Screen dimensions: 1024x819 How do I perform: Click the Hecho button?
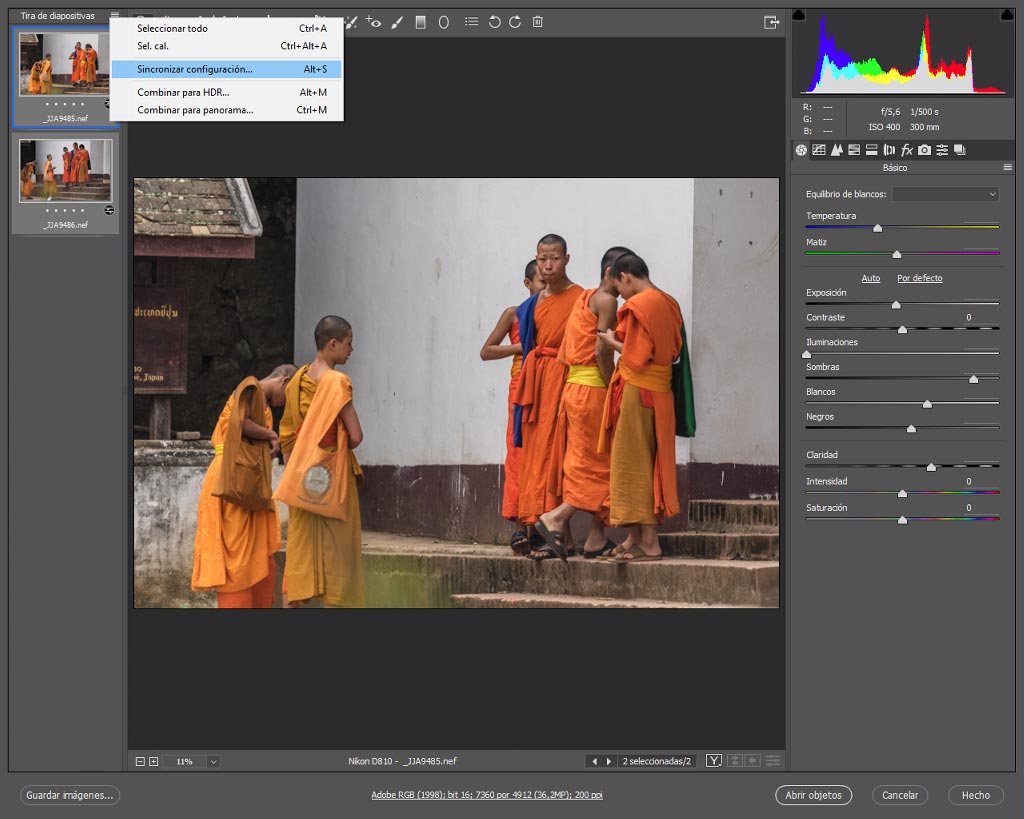(976, 795)
